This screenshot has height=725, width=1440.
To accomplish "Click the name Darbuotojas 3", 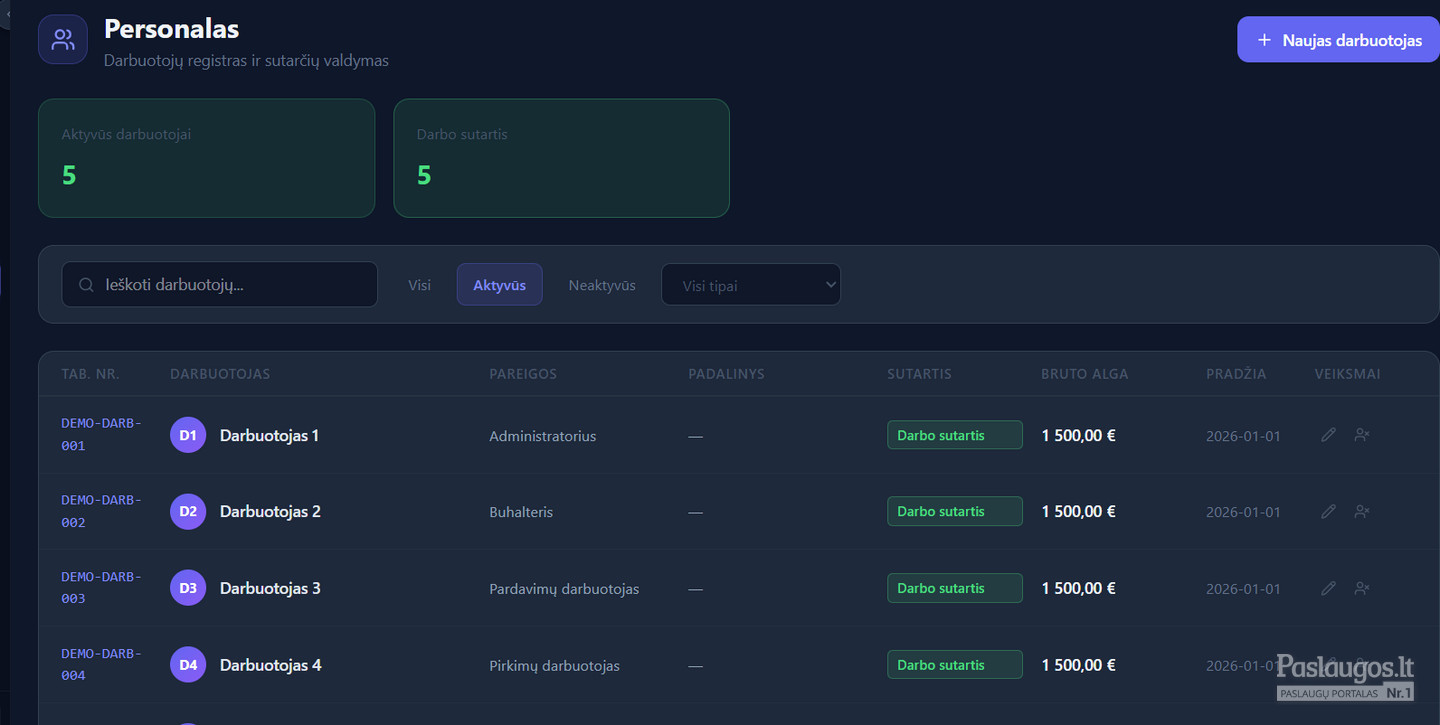I will [270, 588].
